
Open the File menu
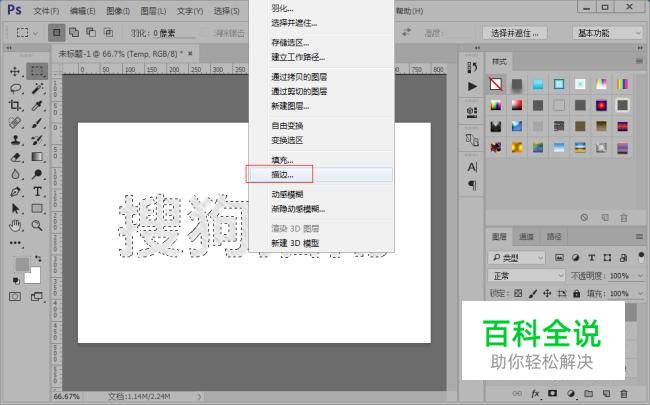pos(46,11)
